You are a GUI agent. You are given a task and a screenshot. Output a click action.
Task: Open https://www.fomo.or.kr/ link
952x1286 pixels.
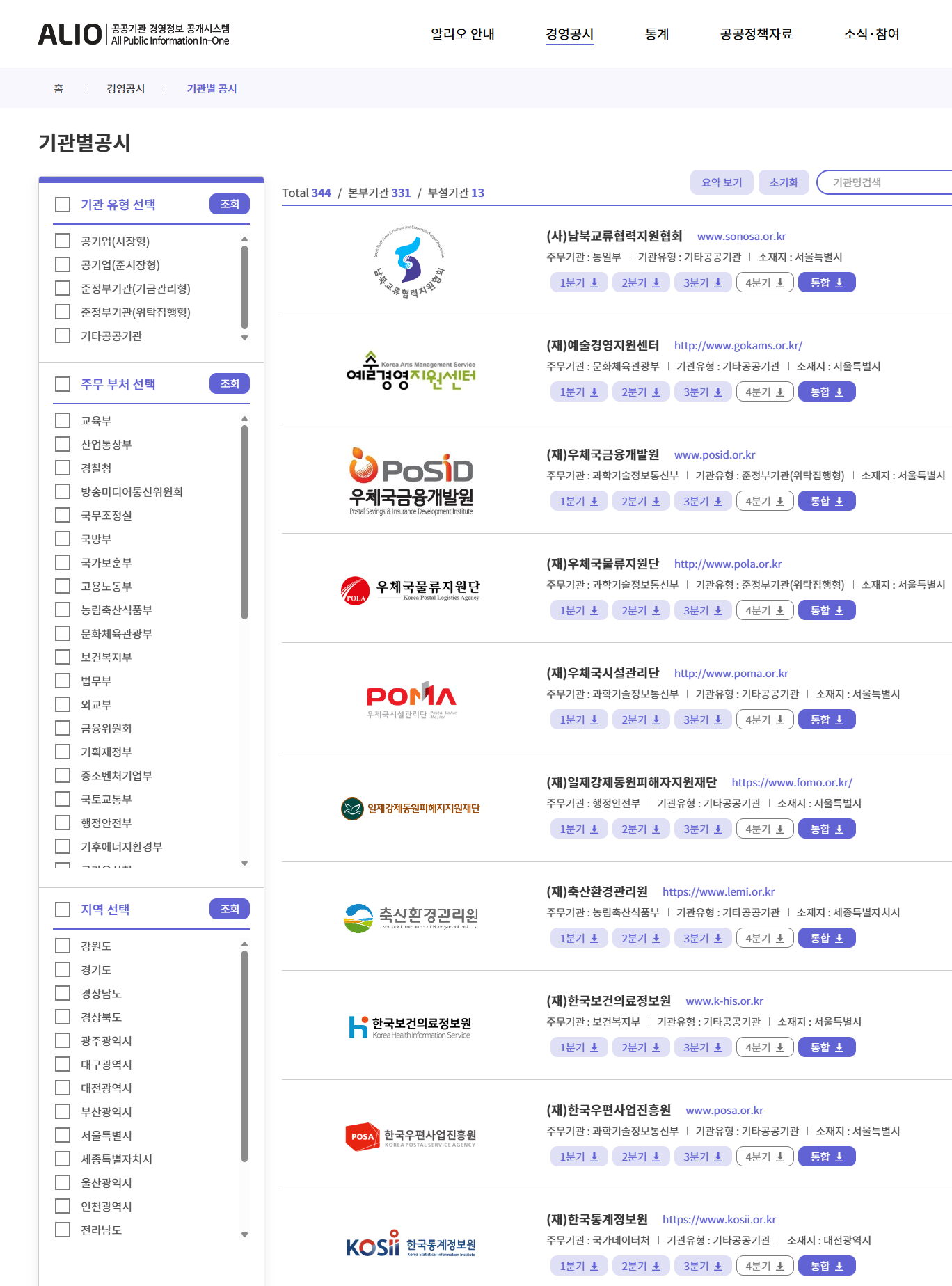point(792,782)
